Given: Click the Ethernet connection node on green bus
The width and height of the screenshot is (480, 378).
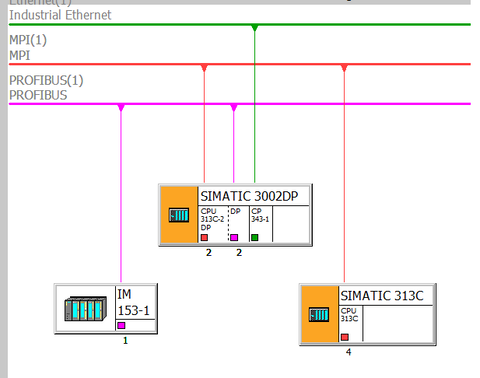Looking at the screenshot, I should point(255,28).
